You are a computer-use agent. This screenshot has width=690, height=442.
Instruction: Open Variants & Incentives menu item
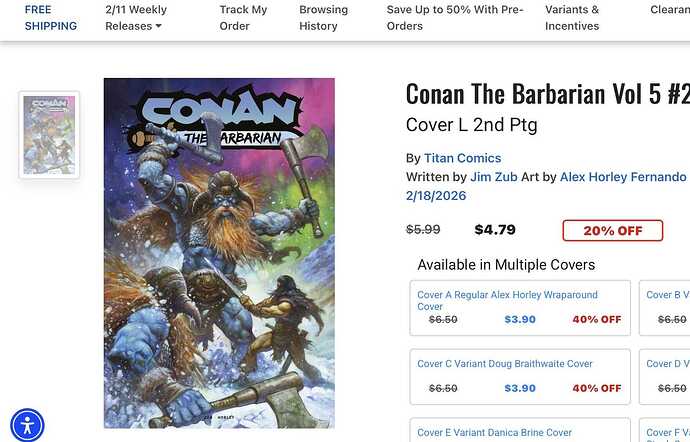click(x=572, y=18)
